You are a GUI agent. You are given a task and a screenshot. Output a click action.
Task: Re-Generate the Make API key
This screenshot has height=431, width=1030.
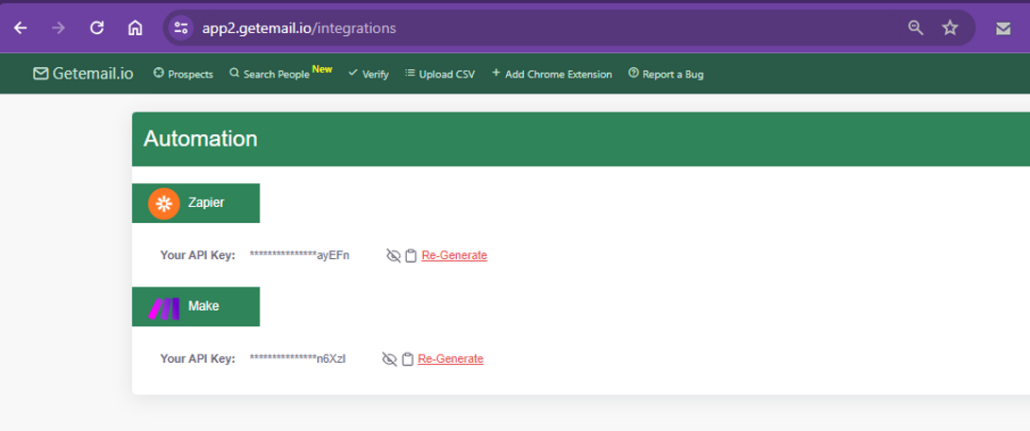451,358
